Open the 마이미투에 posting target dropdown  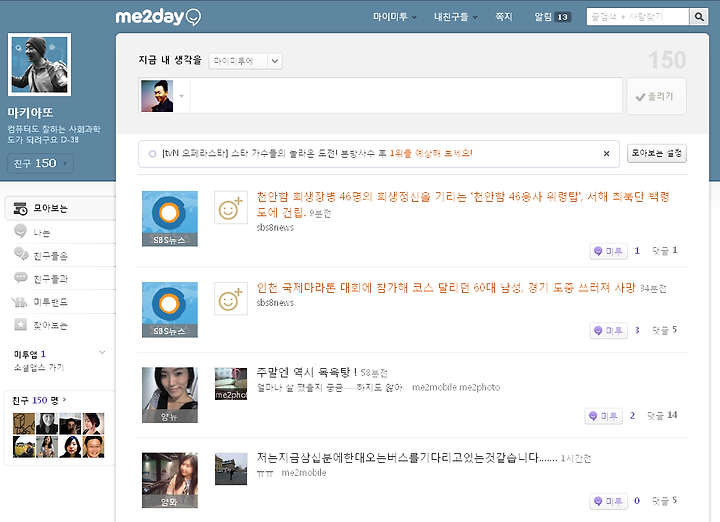[x=245, y=61]
